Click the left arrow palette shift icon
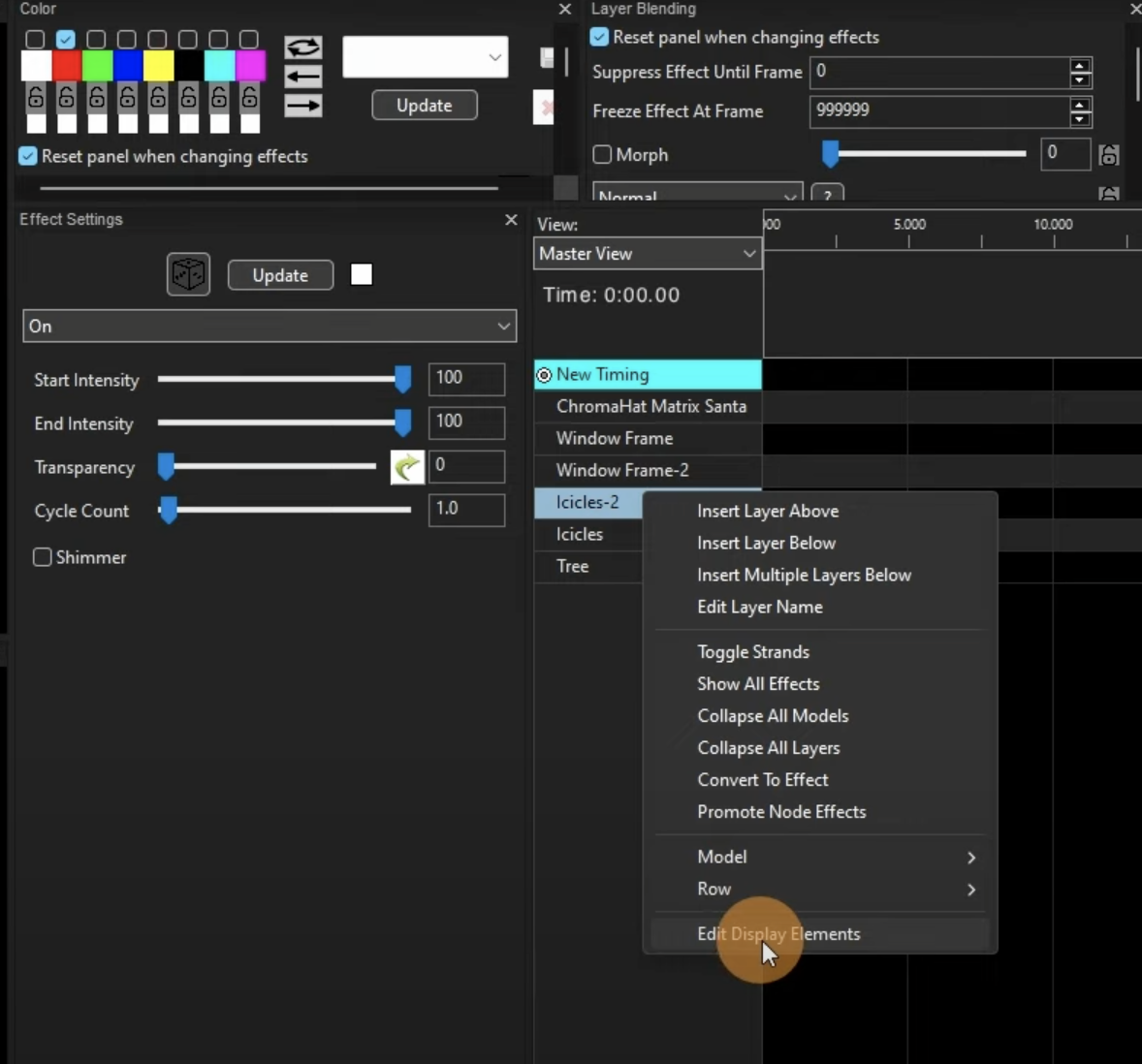Viewport: 1142px width, 1064px height. click(302, 77)
